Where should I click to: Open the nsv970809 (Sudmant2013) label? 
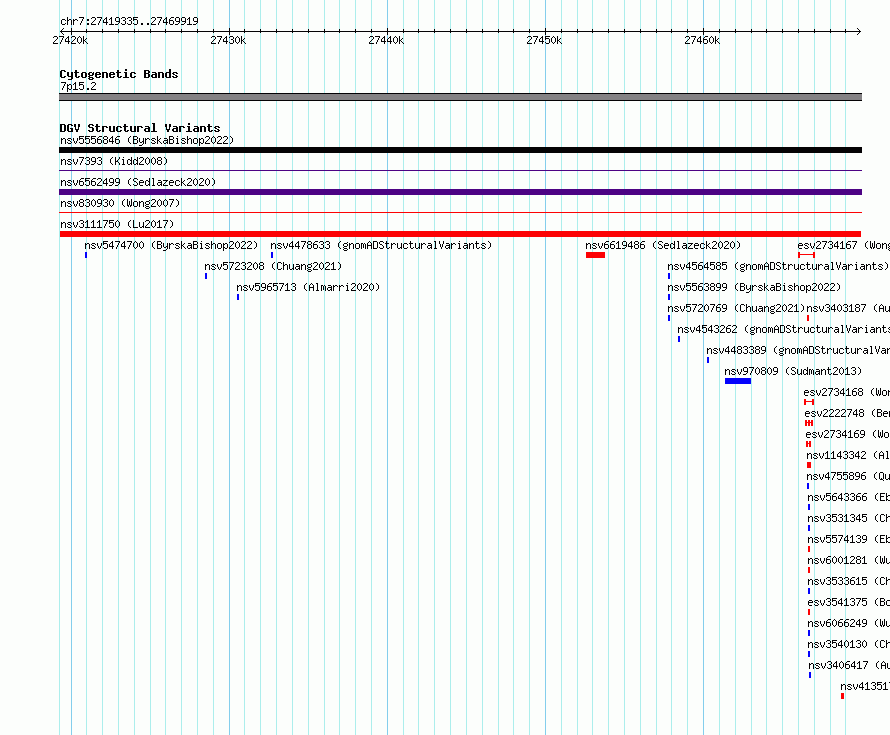coord(793,371)
